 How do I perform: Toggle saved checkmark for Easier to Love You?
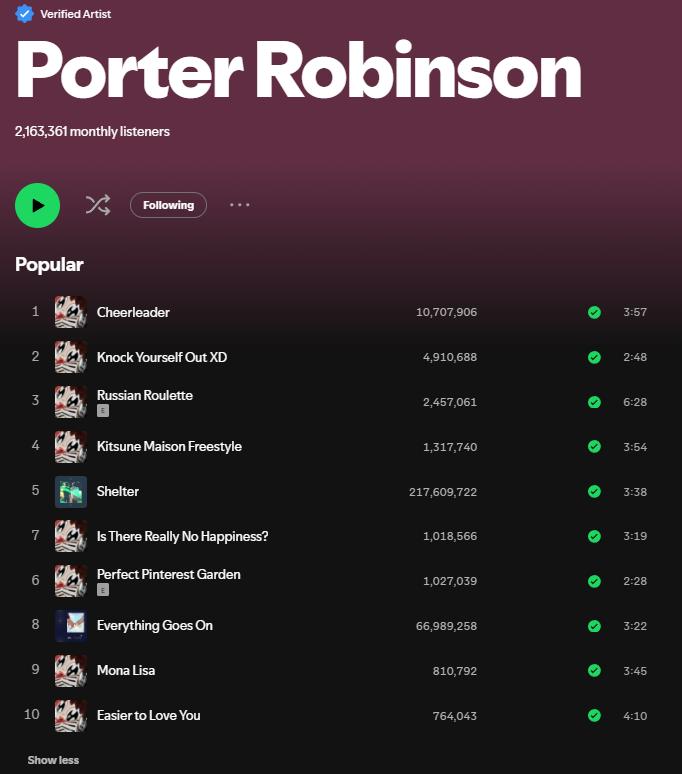(594, 715)
